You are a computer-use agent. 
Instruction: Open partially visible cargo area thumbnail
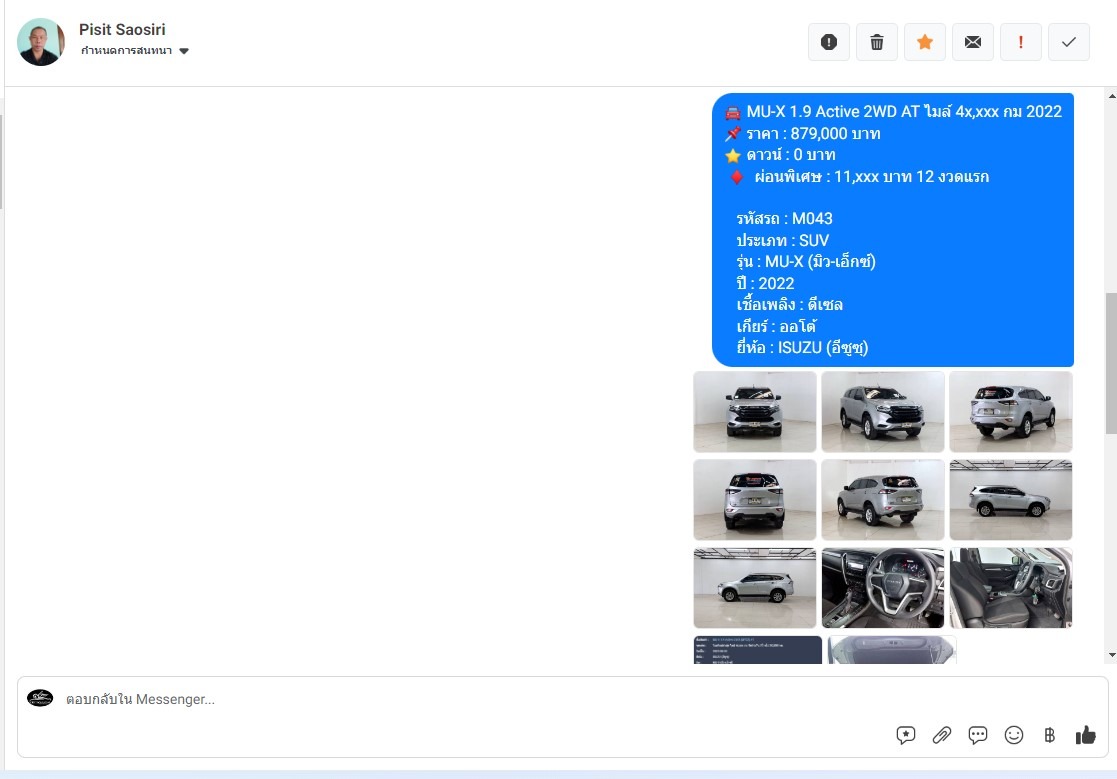[892, 650]
